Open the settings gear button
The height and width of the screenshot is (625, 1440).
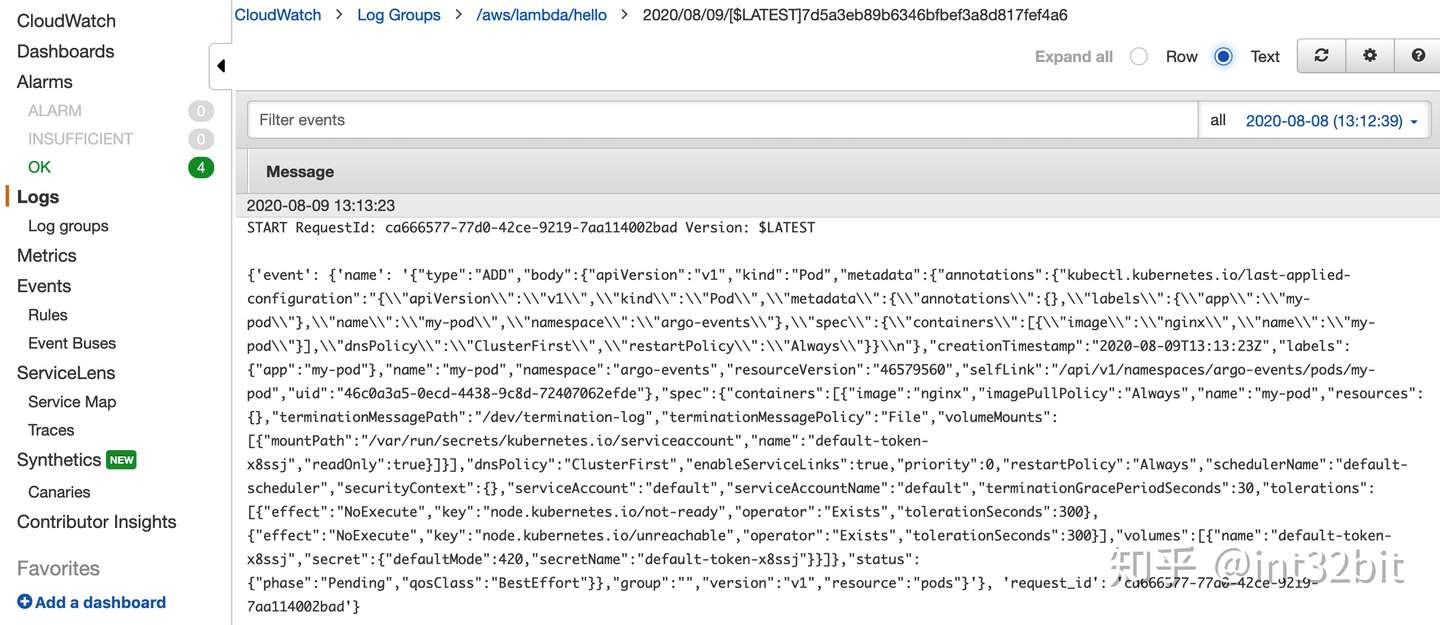(1370, 56)
